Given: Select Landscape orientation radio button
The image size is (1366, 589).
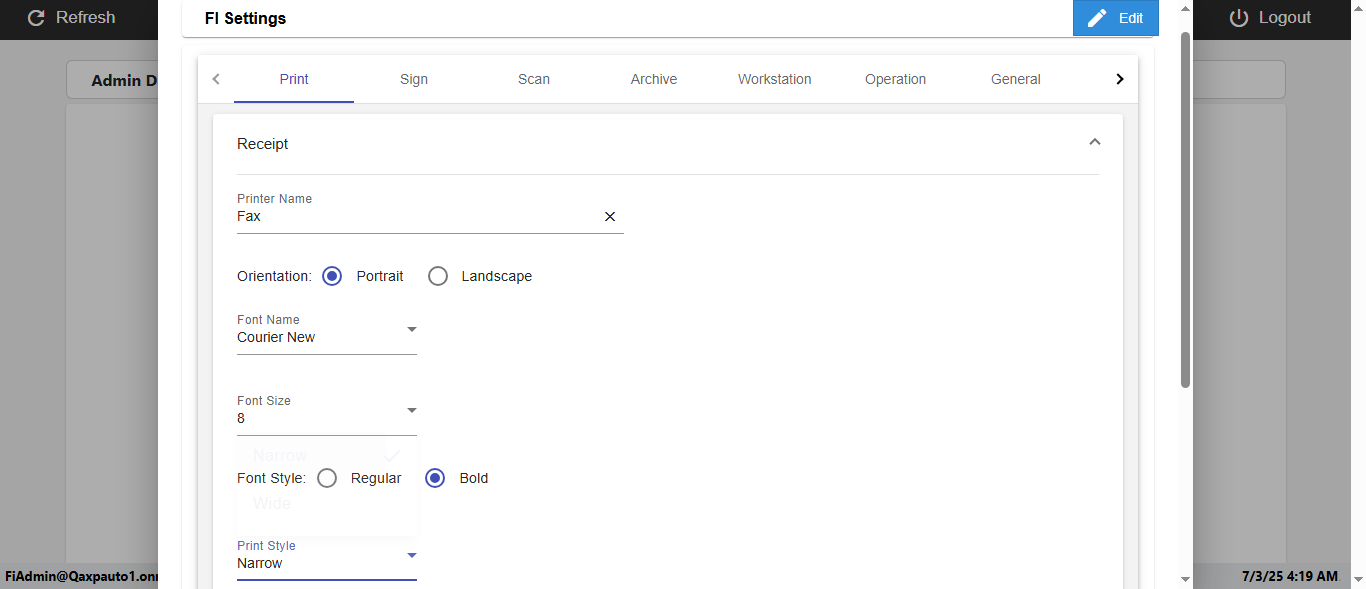Looking at the screenshot, I should 438,276.
